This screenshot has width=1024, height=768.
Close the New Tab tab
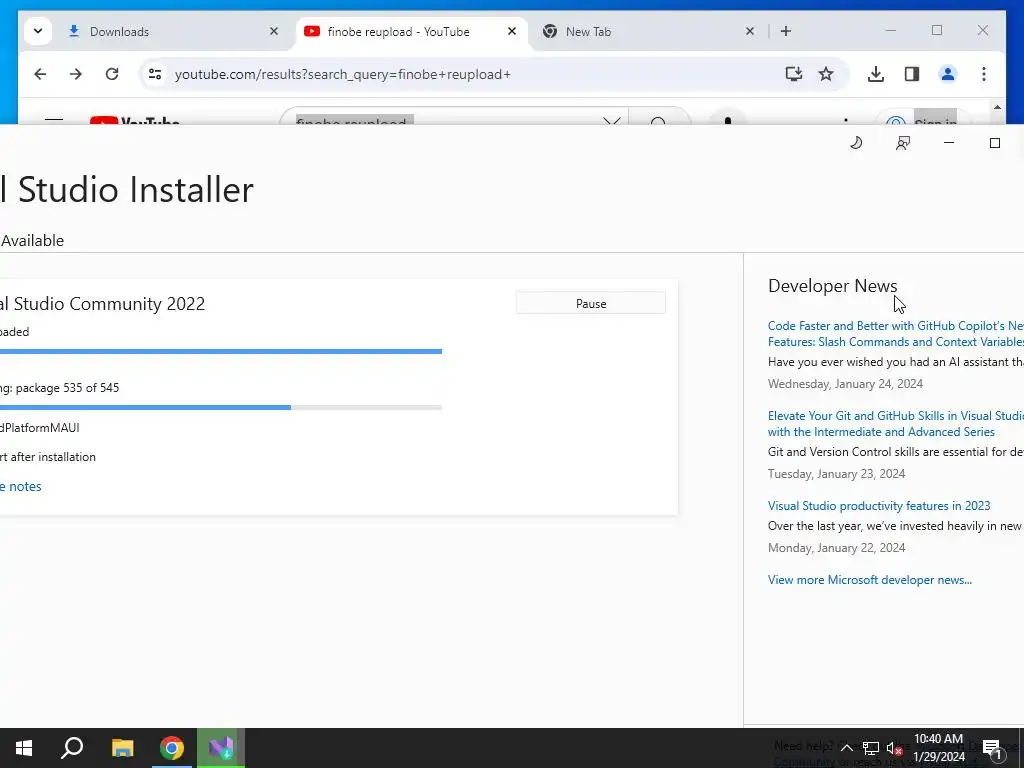click(x=750, y=31)
